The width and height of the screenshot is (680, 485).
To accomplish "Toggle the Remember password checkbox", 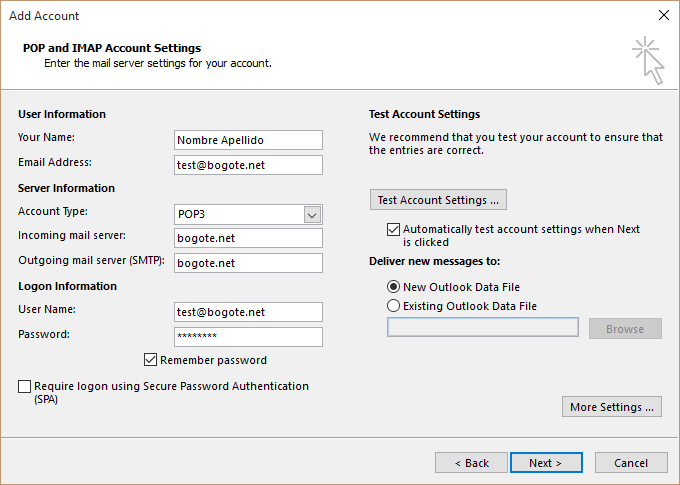I will pyautogui.click(x=151, y=360).
